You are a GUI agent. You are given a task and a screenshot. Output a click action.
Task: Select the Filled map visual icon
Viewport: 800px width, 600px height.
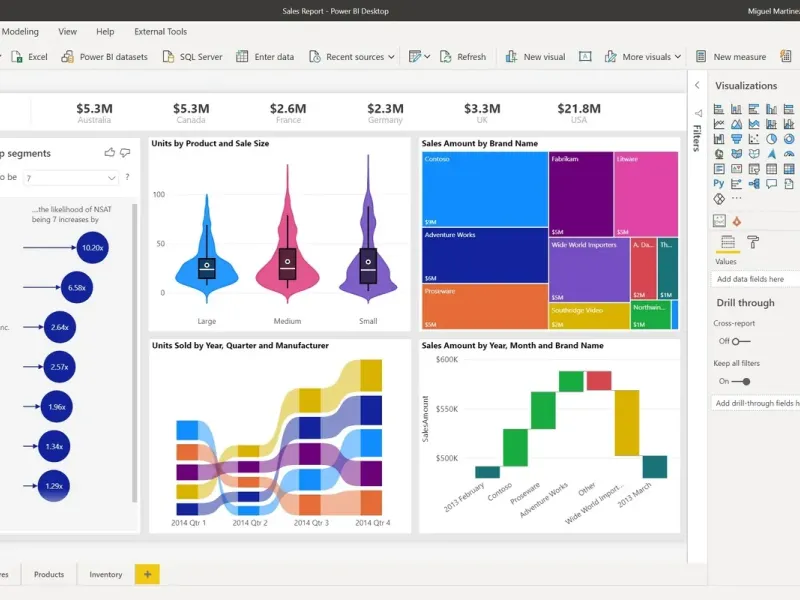(x=736, y=154)
